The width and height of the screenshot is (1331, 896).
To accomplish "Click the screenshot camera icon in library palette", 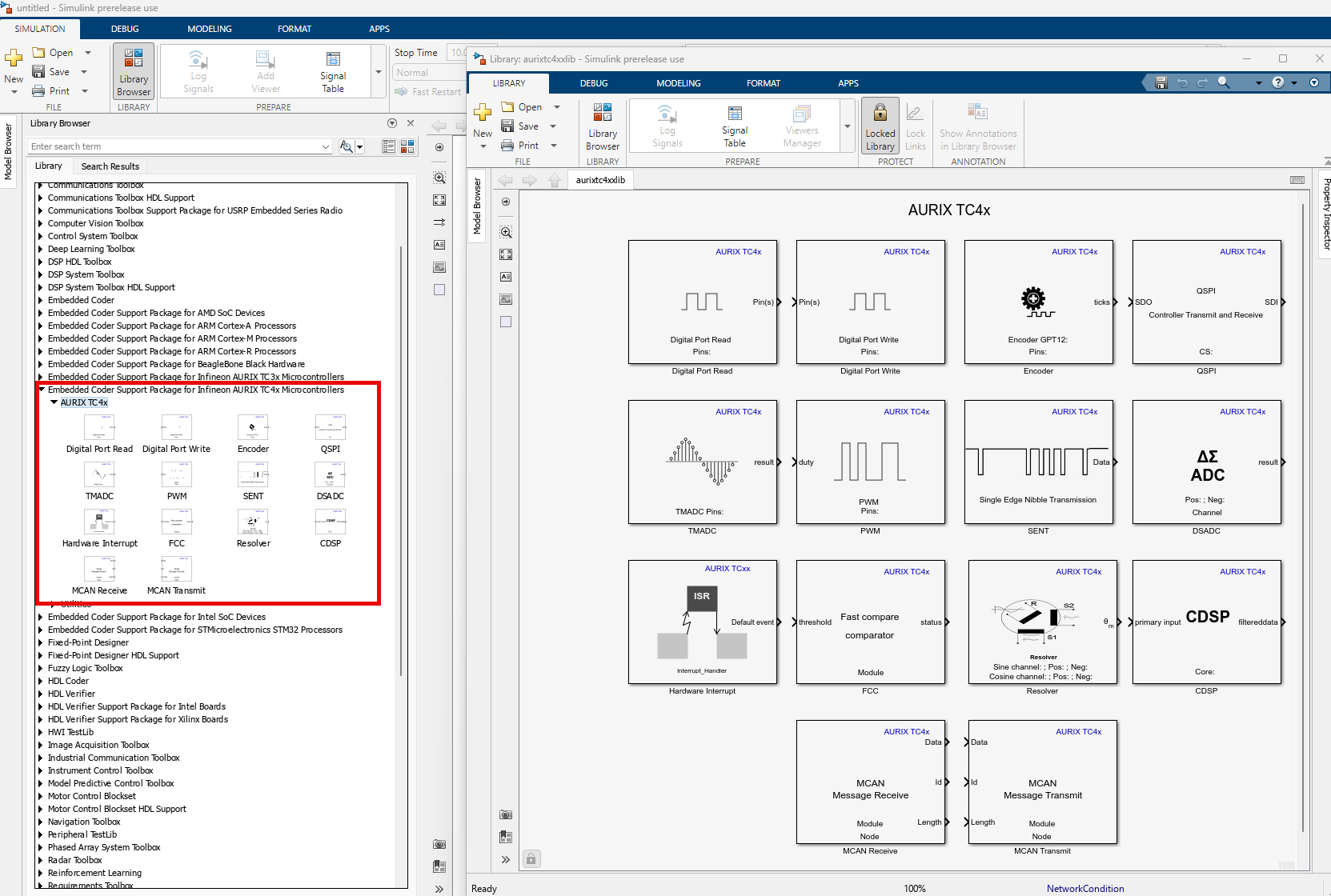I will 506,814.
